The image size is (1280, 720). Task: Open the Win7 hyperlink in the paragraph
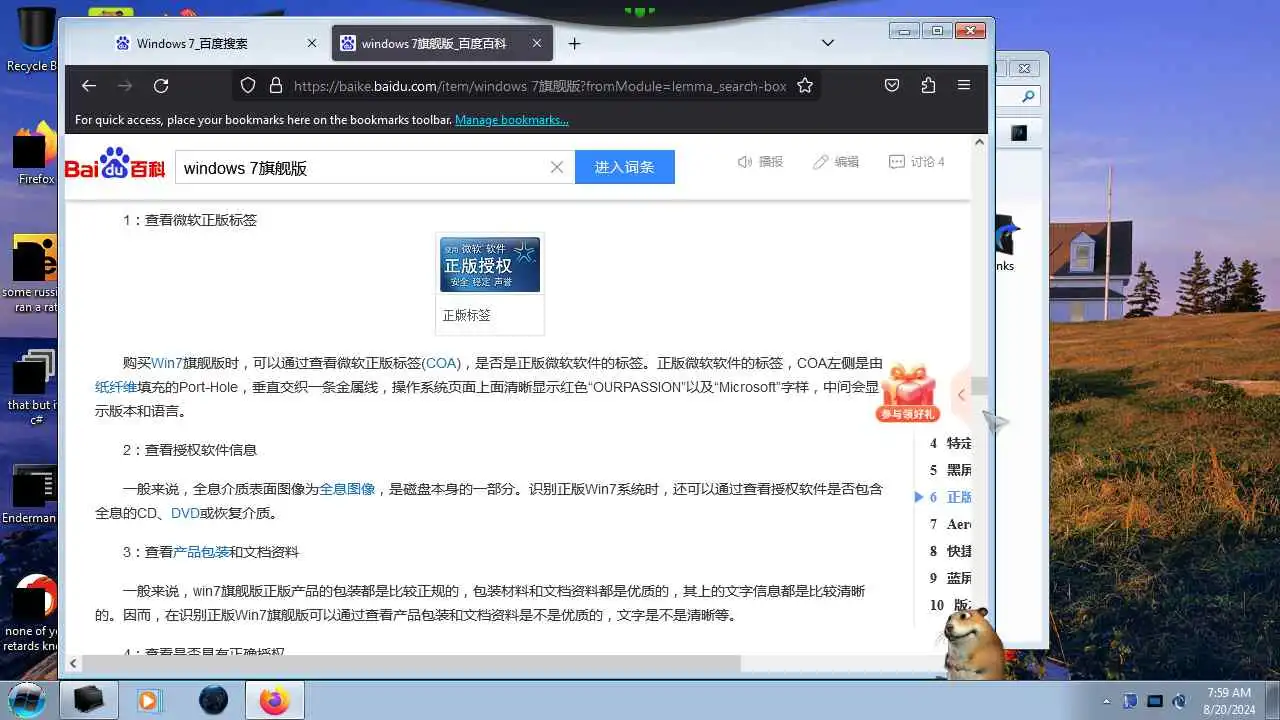[x=167, y=363]
